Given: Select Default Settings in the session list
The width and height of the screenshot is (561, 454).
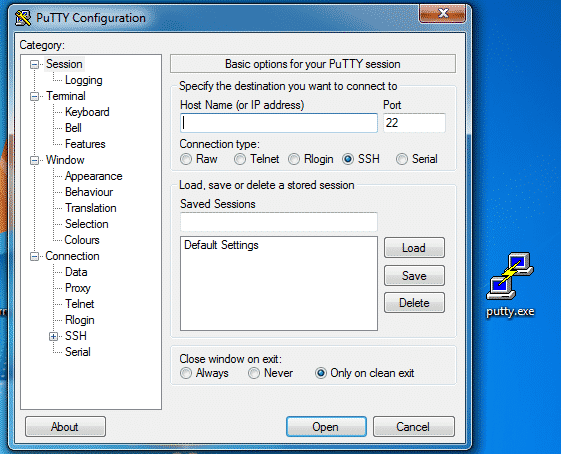Looking at the screenshot, I should (x=221, y=245).
